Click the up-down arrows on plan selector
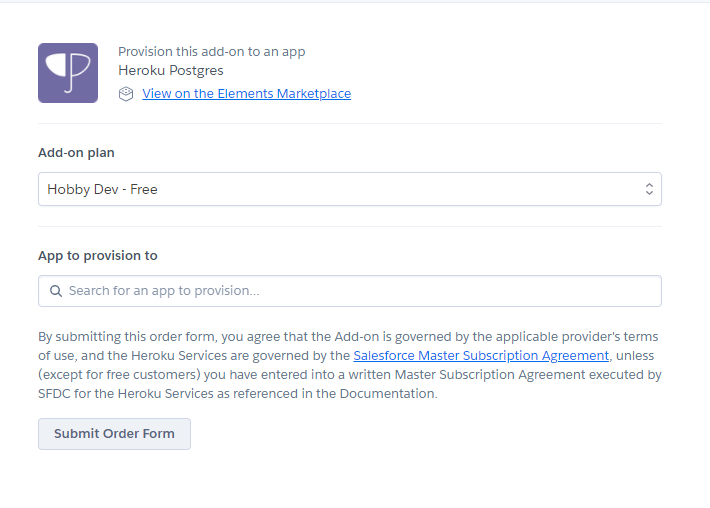Screen dimensions: 710x508 (649, 189)
